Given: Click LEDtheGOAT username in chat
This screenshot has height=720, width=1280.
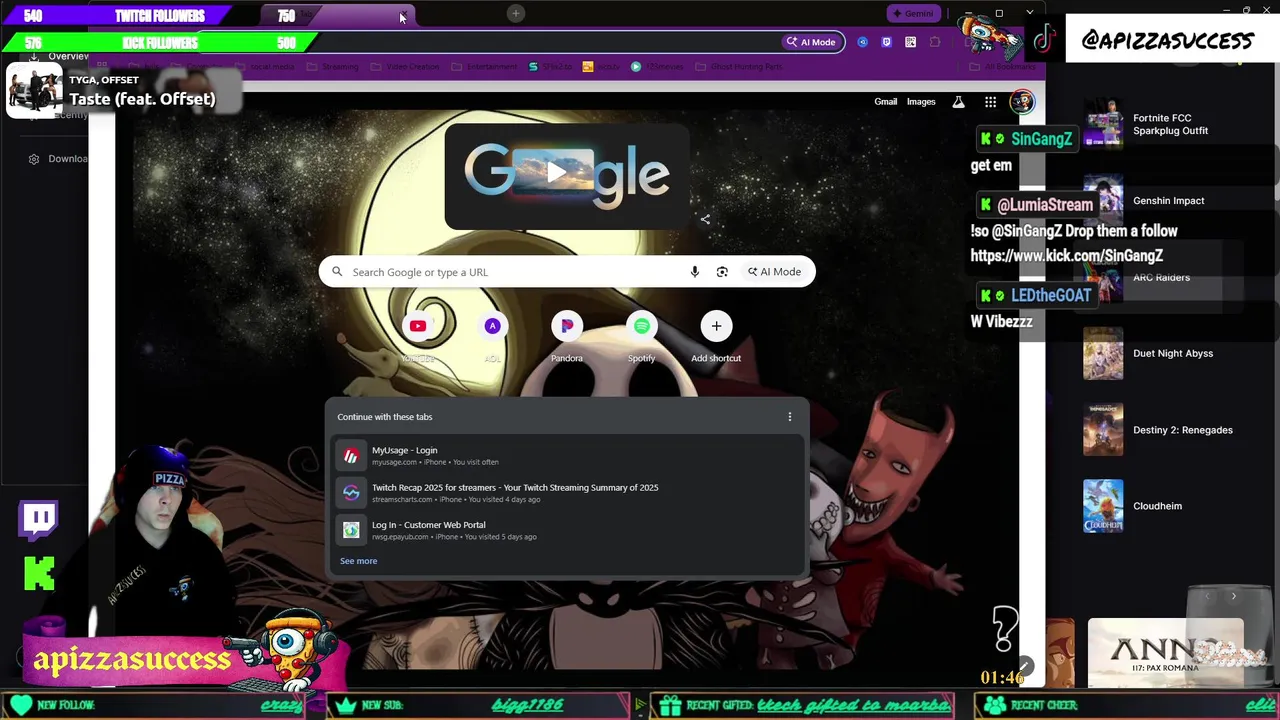Looking at the screenshot, I should point(1051,295).
